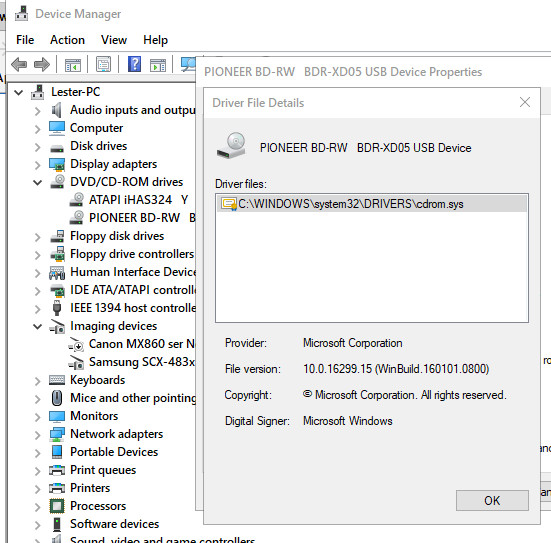The image size is (551, 543).
Task: Click the Audio inputs speaker icon
Action: [x=57, y=110]
